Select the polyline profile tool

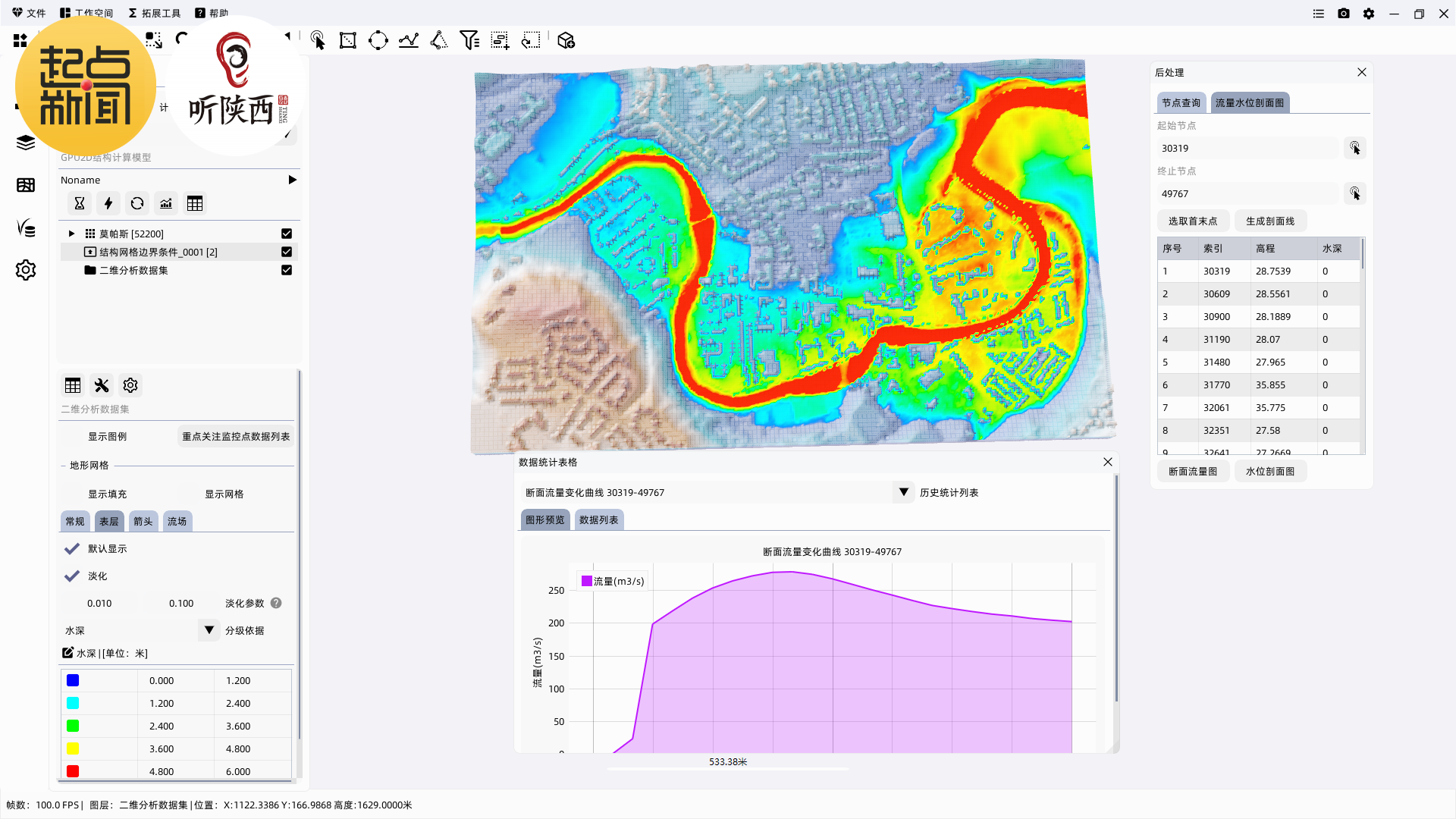[x=409, y=40]
